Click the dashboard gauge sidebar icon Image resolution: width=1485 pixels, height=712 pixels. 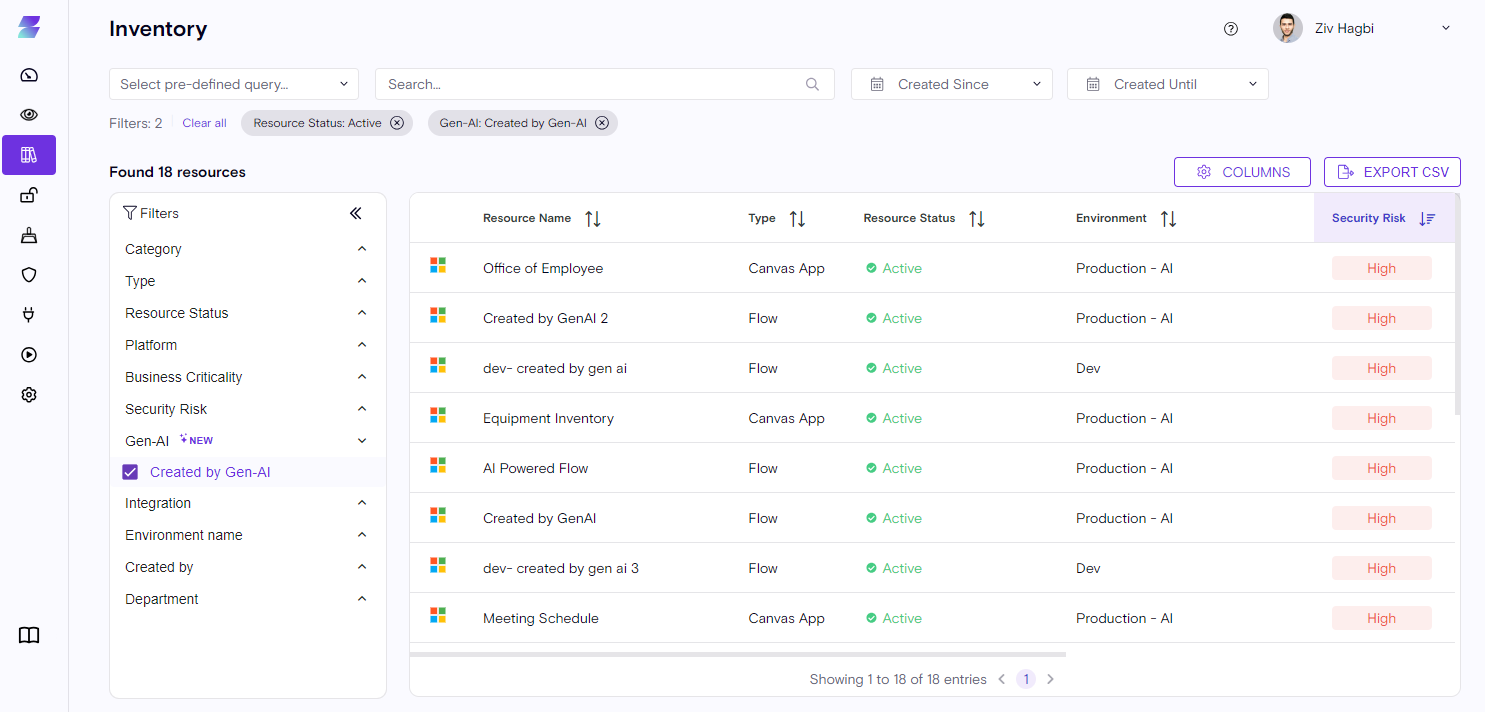(29, 75)
